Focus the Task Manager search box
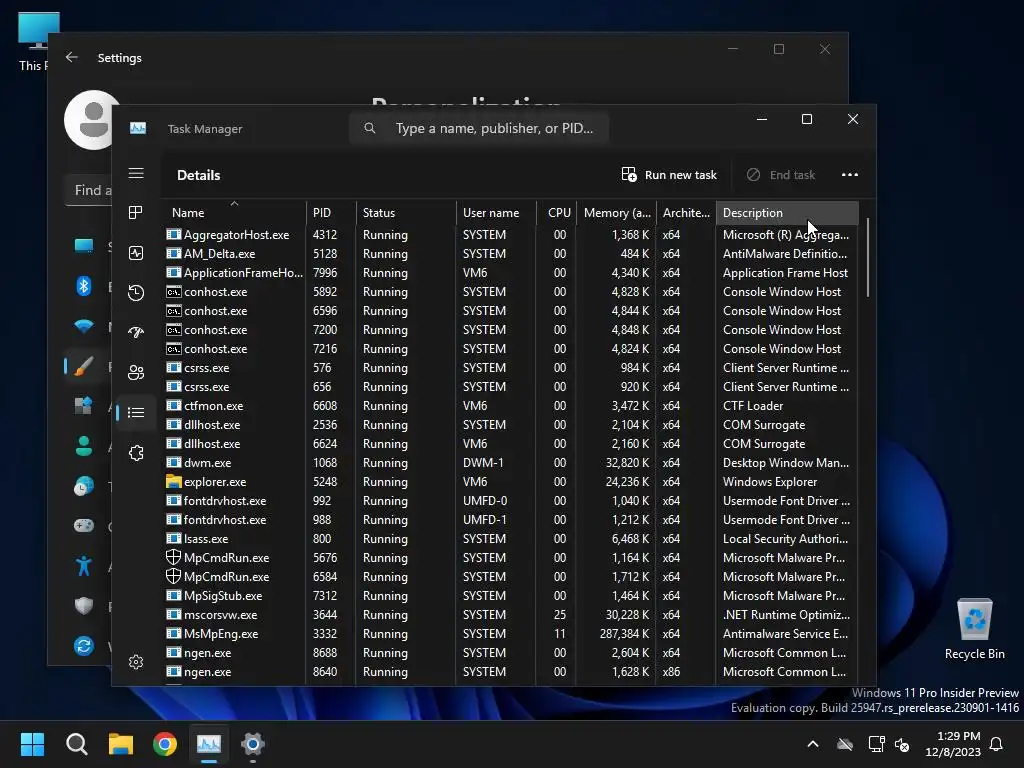This screenshot has height=768, width=1024. [479, 128]
